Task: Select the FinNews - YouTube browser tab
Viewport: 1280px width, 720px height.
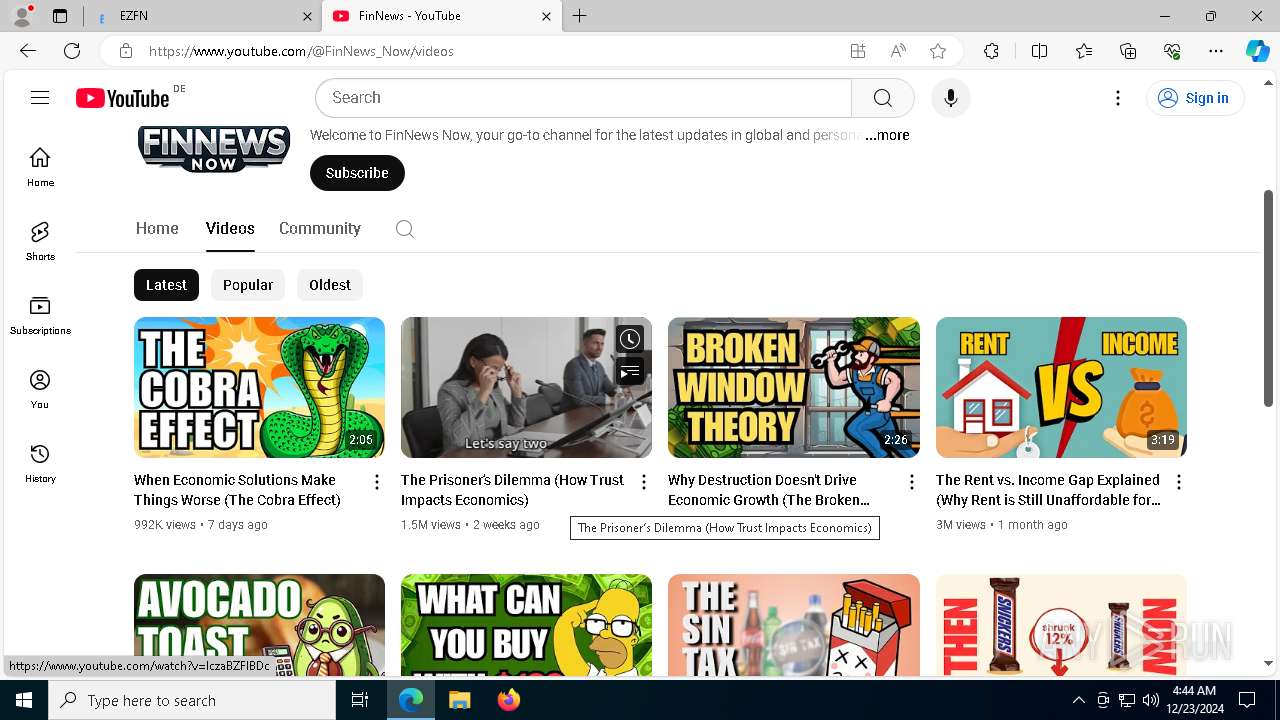Action: 441,16
